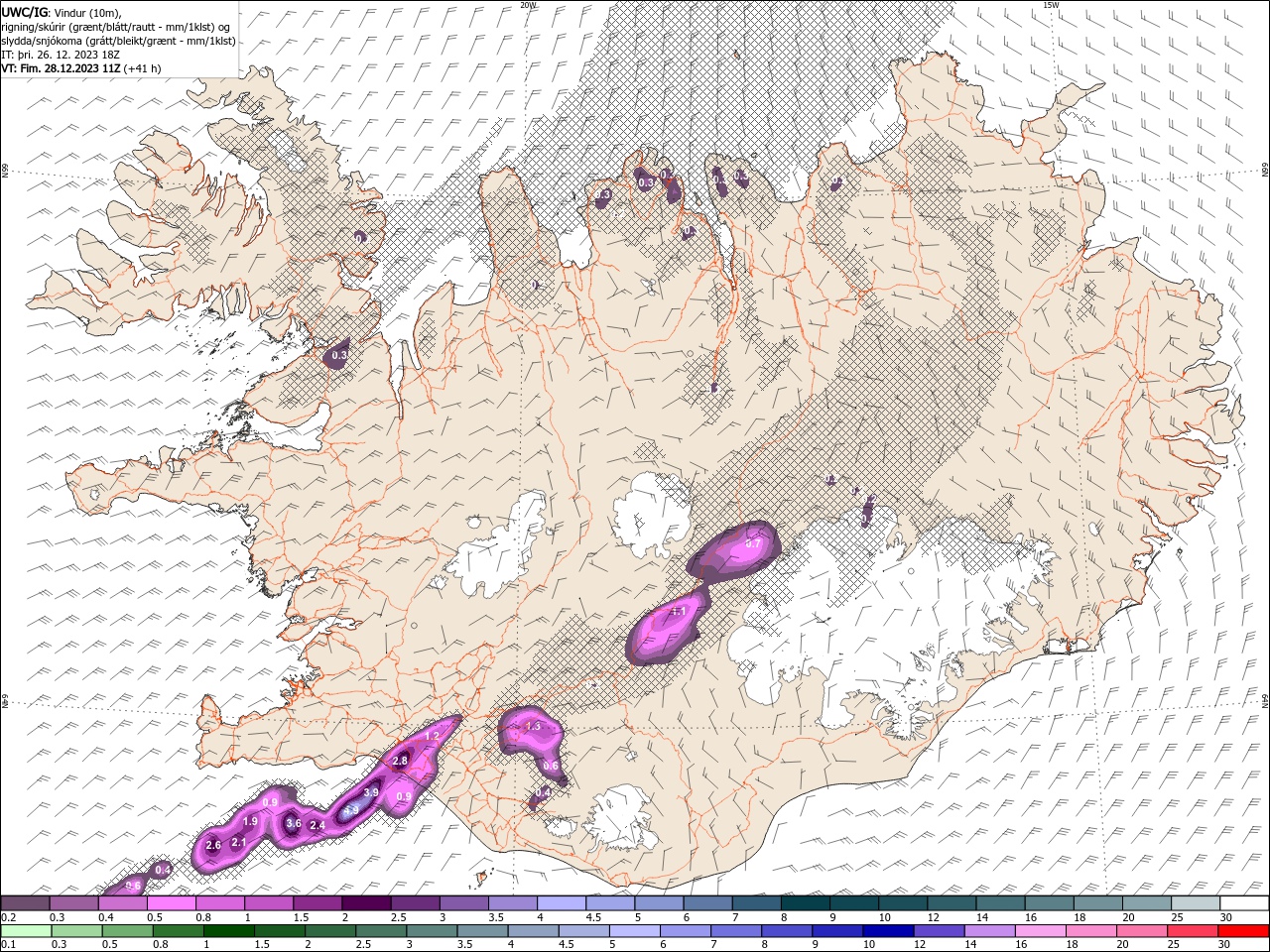Select the 14–16 gray-teal swatch, upper legend row
The height and width of the screenshot is (952, 1270).
coord(1000,902)
